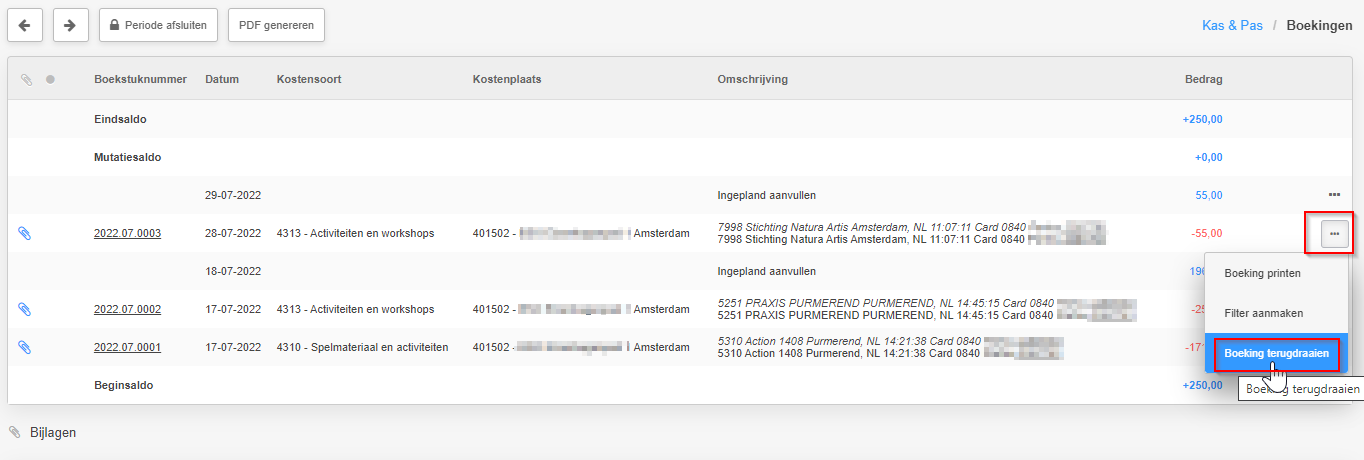Image resolution: width=1364 pixels, height=460 pixels.
Task: Click the Periode afsluiten button
Action: (158, 25)
